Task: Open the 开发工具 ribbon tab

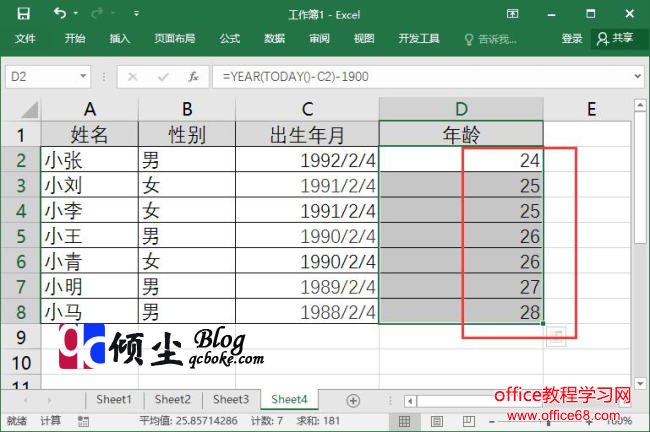Action: (419, 39)
